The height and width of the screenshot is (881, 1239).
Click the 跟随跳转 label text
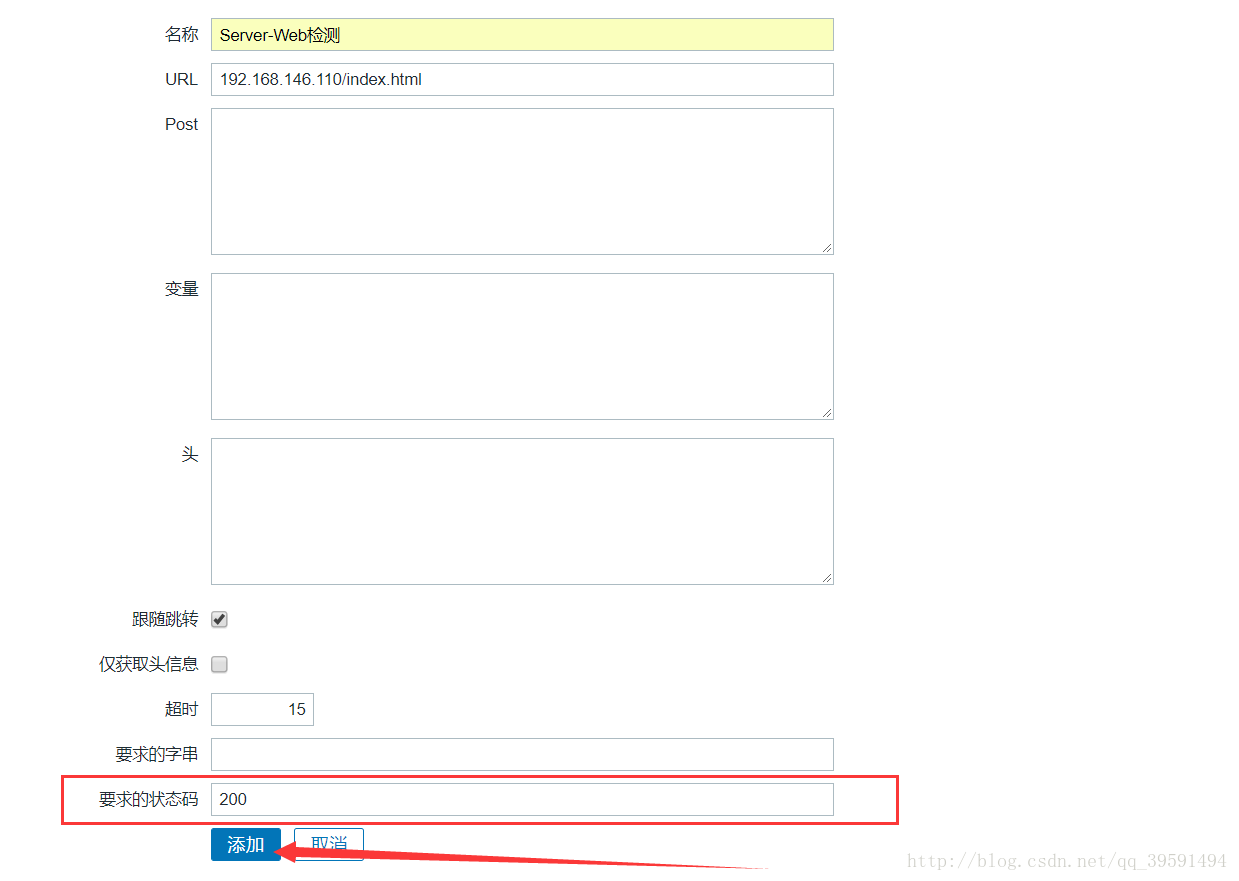pyautogui.click(x=165, y=620)
